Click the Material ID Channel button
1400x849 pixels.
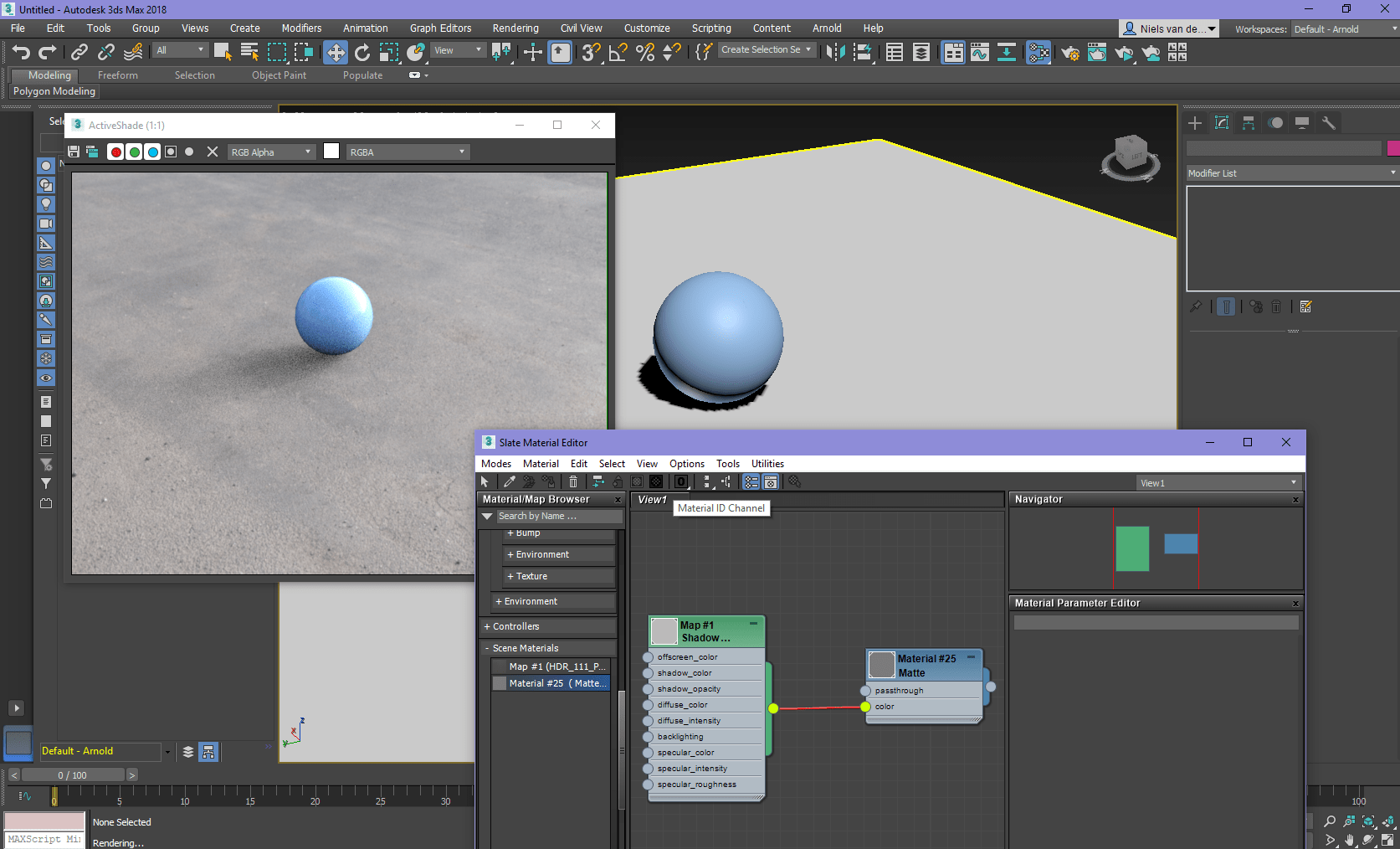[681, 481]
